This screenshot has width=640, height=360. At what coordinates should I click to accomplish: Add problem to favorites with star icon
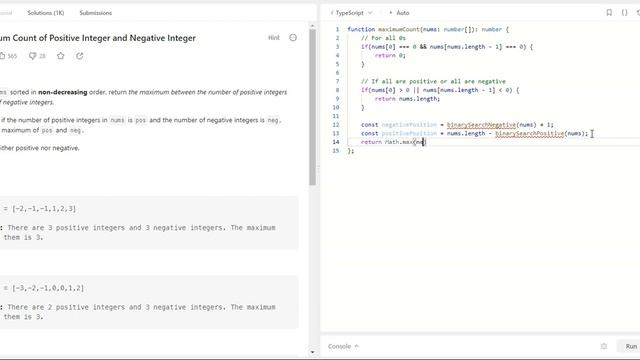pos(61,56)
